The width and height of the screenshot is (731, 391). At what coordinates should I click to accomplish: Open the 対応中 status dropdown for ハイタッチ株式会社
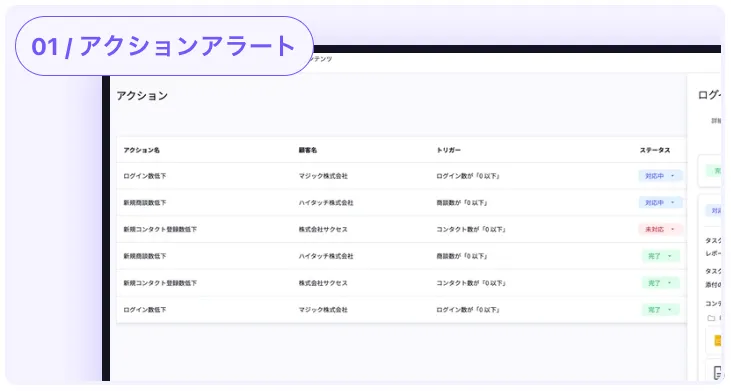(660, 203)
